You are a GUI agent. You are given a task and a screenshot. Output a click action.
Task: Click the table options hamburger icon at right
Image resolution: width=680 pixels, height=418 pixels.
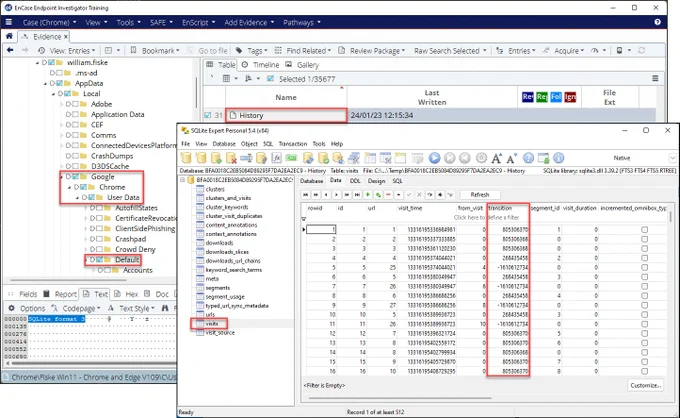point(655,78)
